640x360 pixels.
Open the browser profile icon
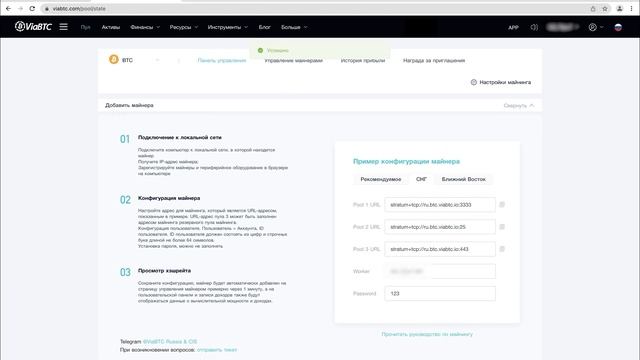click(620, 9)
